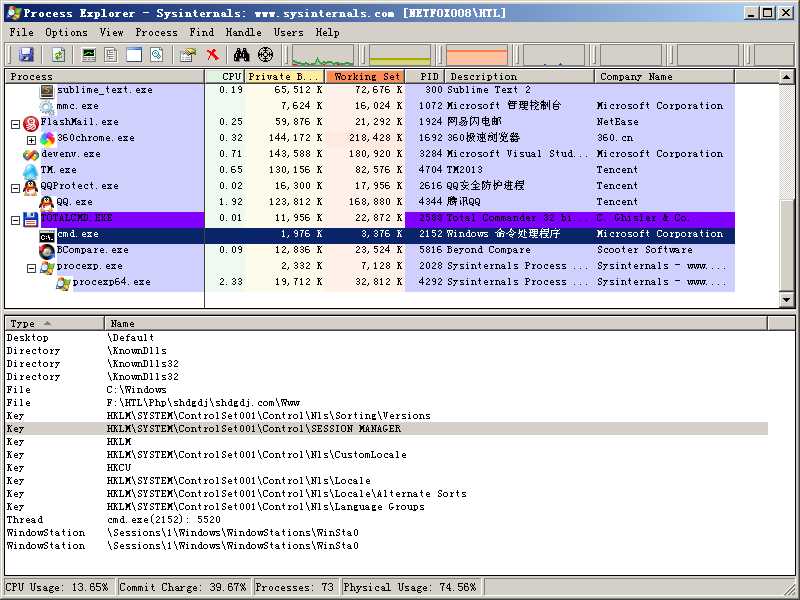Select the SESSION MANAGER key handle

click(x=386, y=429)
